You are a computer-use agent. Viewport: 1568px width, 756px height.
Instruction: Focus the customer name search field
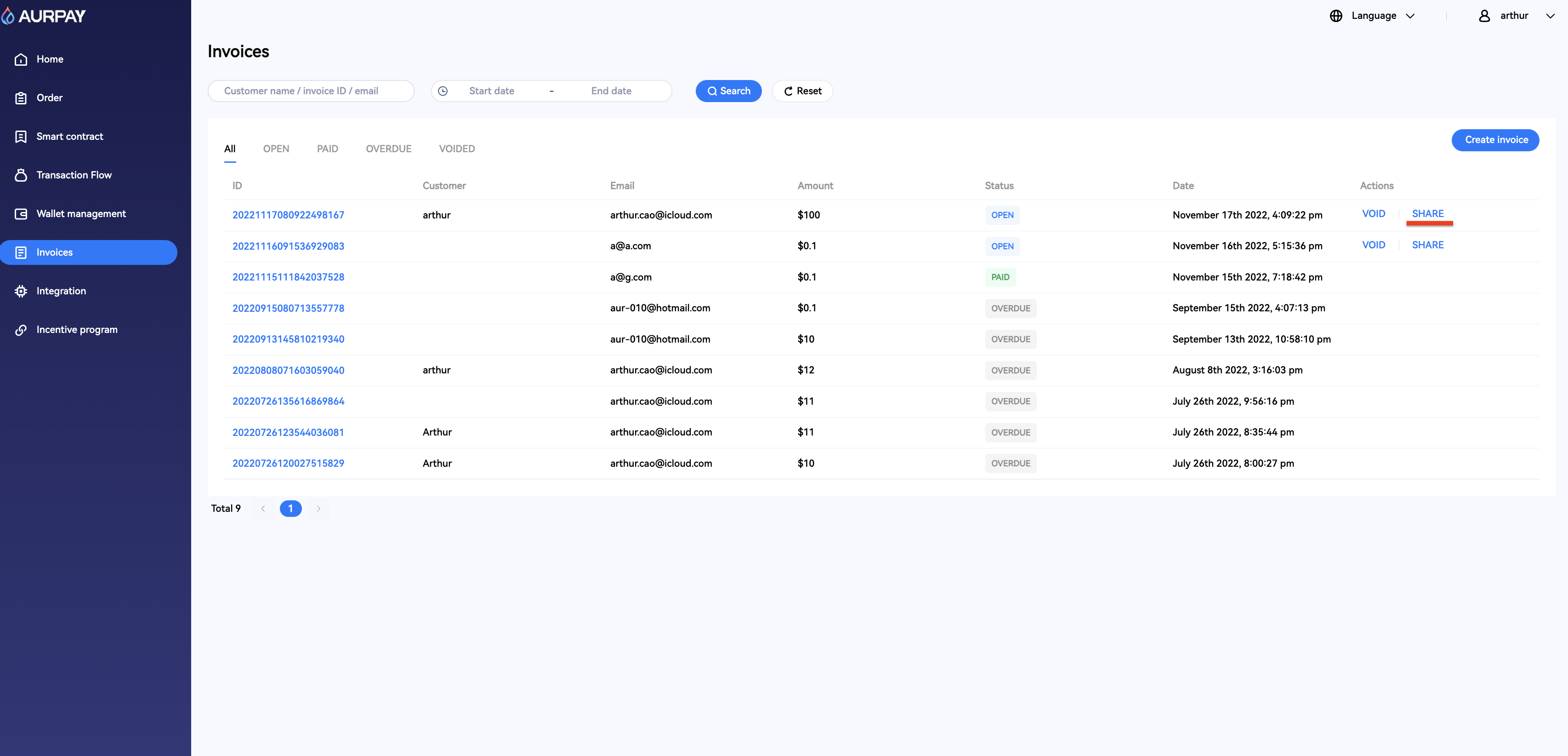click(311, 91)
